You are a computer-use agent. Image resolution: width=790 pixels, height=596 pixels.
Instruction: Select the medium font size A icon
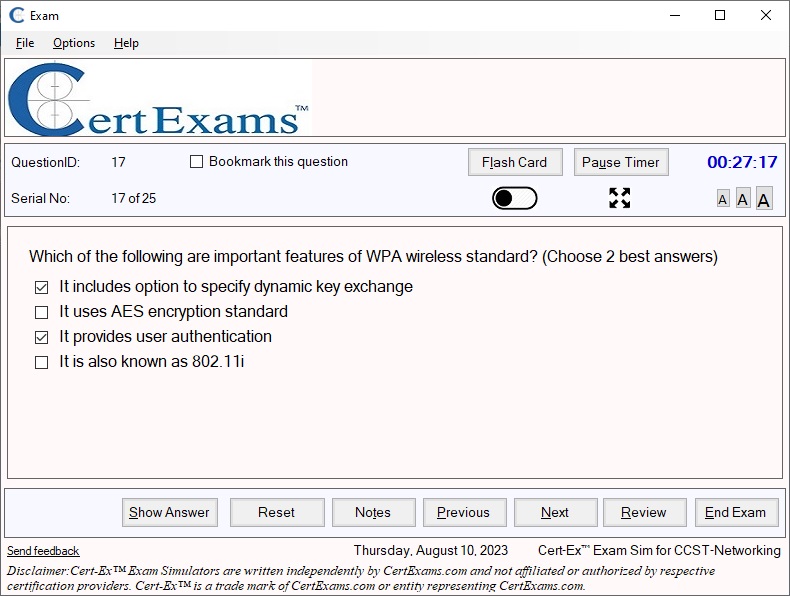click(x=743, y=199)
